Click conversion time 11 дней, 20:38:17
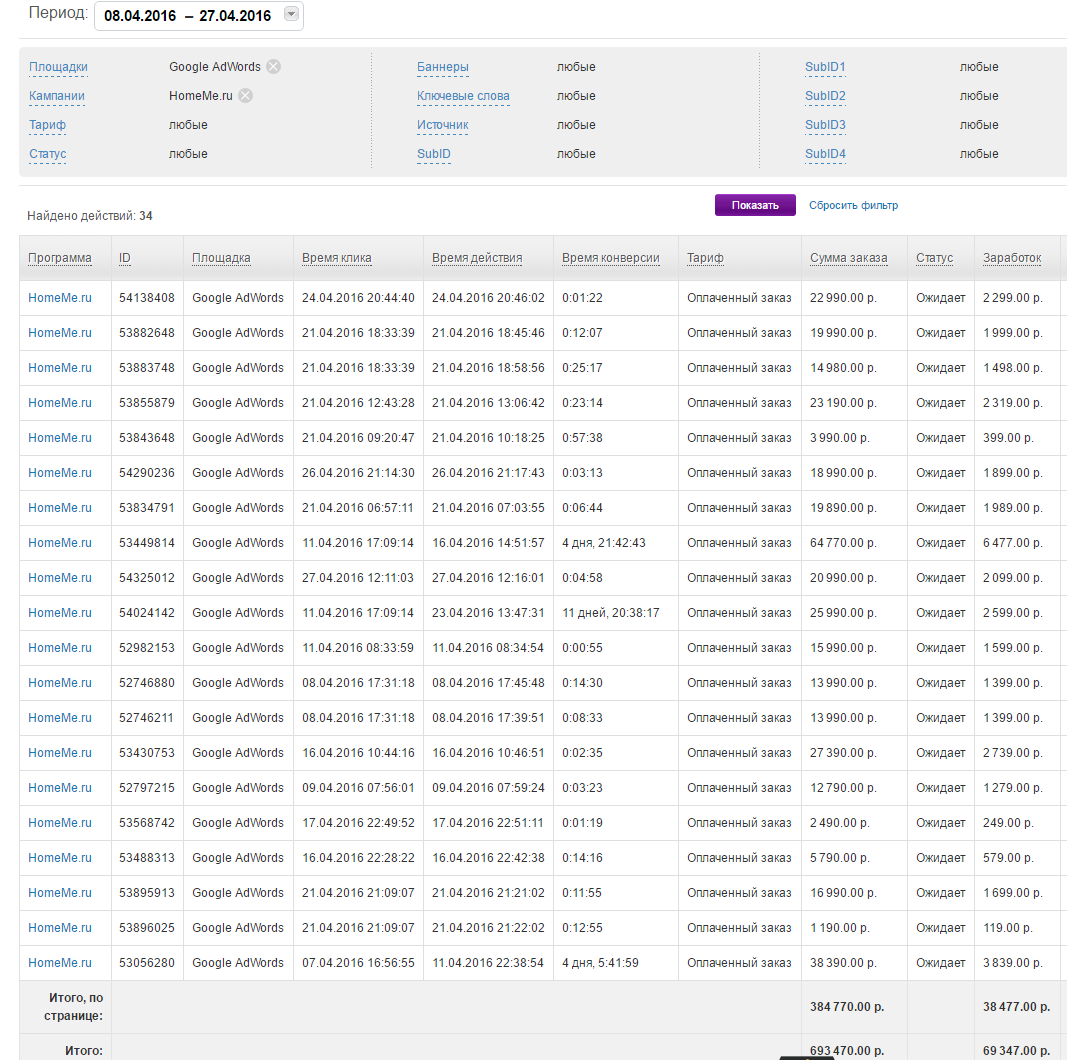Viewport: 1067px width, 1060px height. tap(610, 613)
